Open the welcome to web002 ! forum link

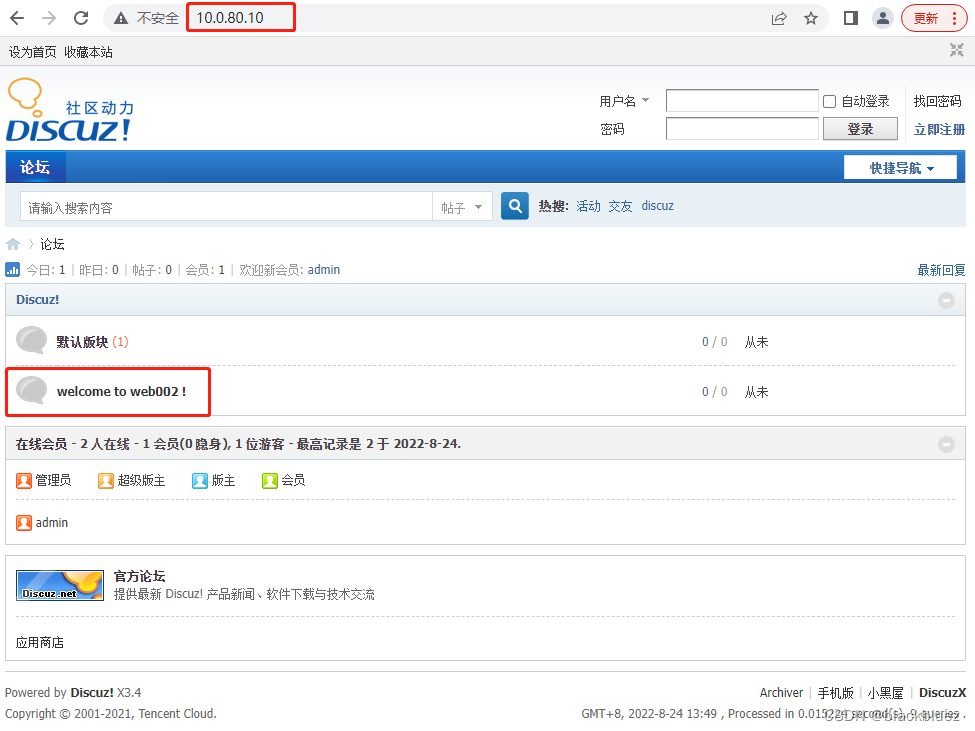121,392
